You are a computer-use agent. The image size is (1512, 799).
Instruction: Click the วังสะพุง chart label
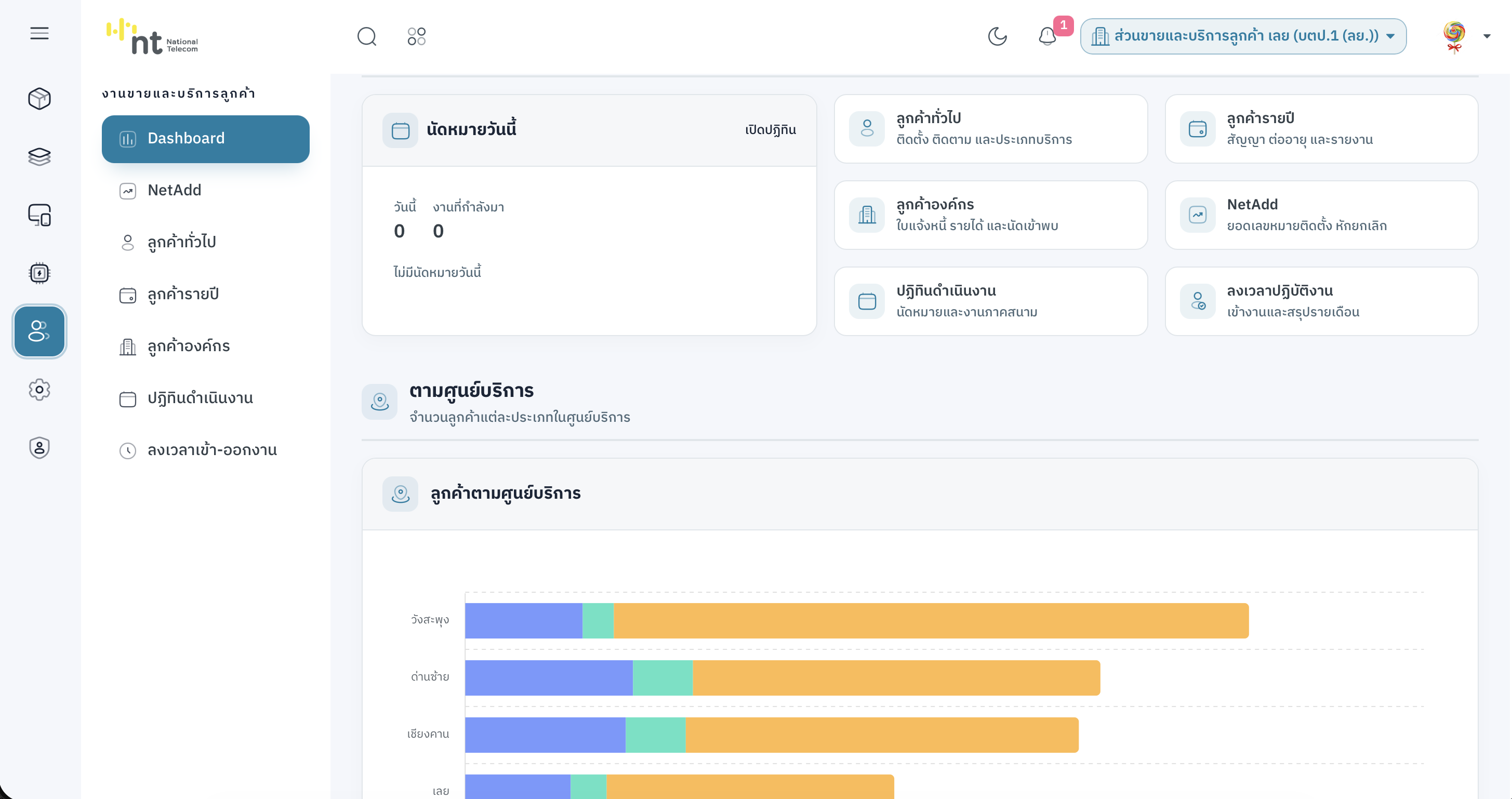(x=430, y=620)
